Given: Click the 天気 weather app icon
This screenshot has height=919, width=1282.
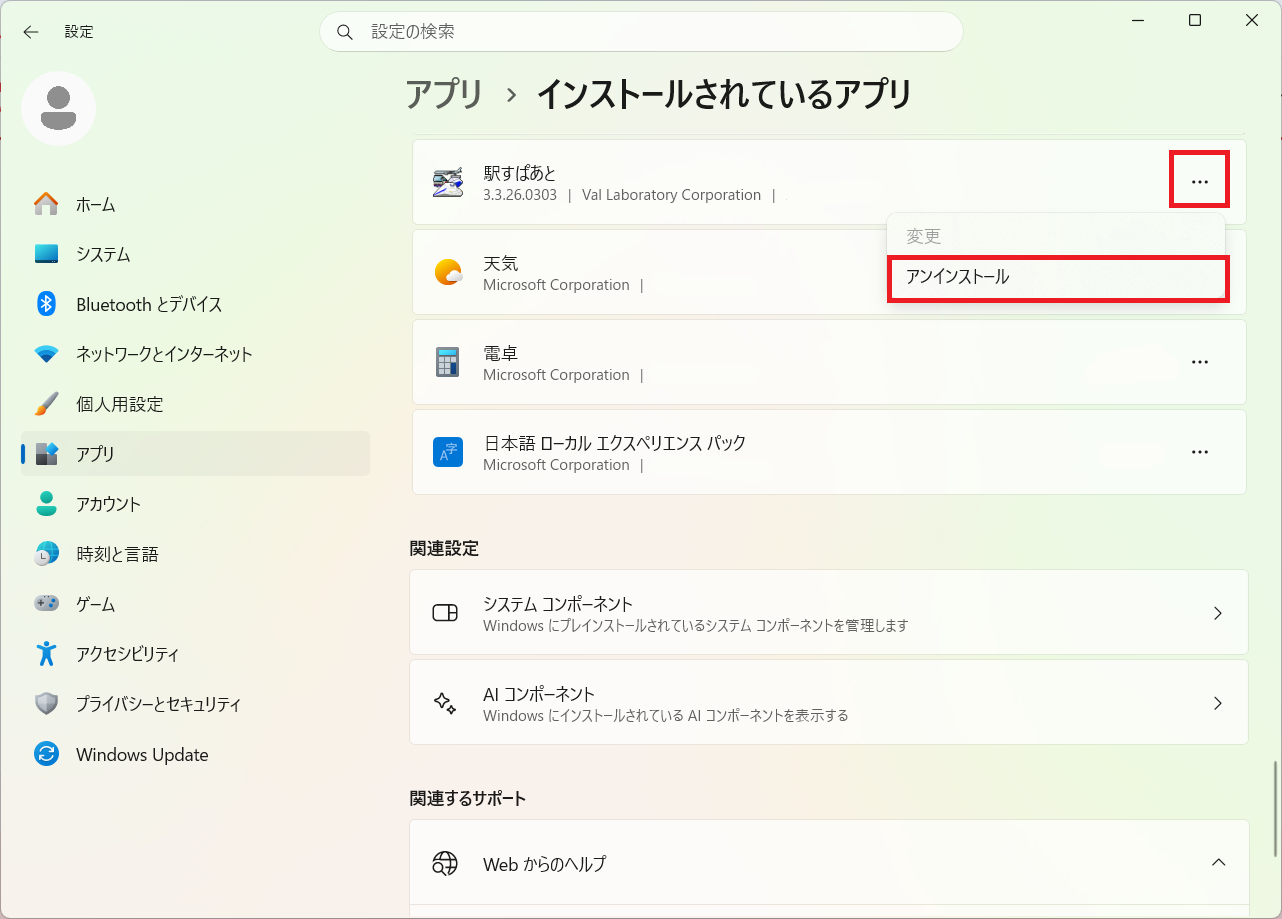Looking at the screenshot, I should point(447,272).
